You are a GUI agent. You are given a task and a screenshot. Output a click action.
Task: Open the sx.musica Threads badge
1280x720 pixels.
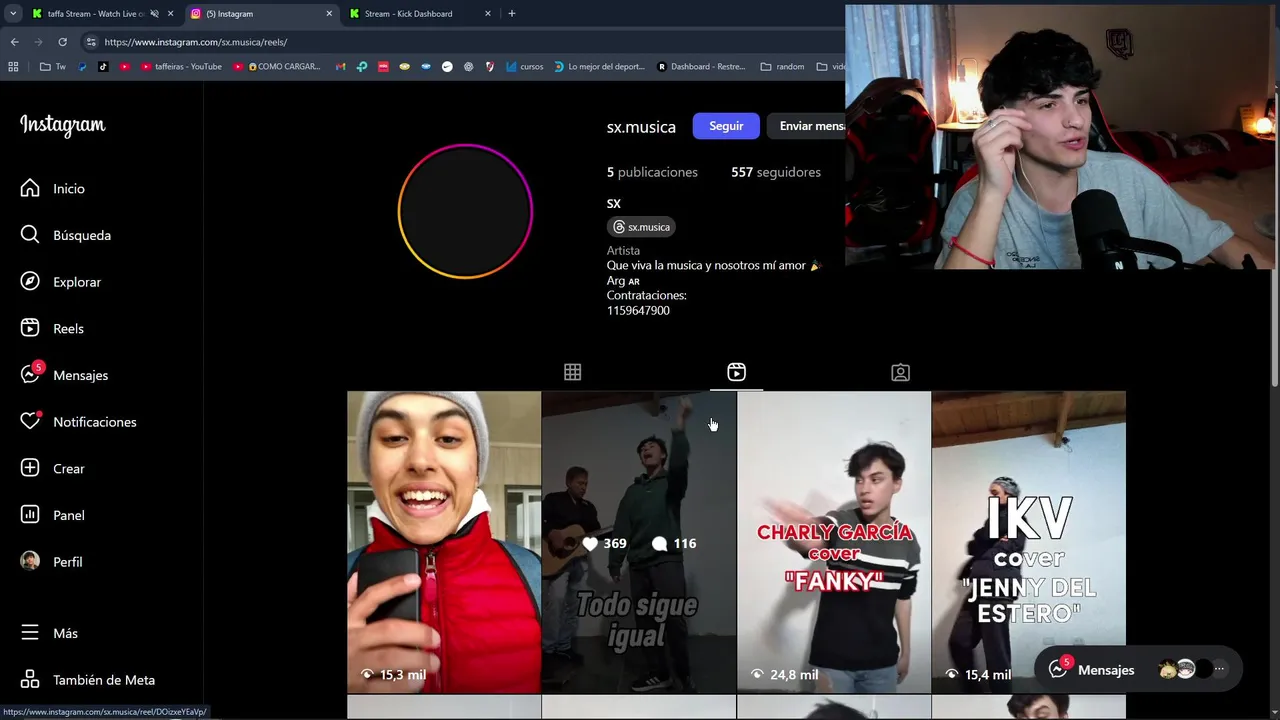pos(643,227)
